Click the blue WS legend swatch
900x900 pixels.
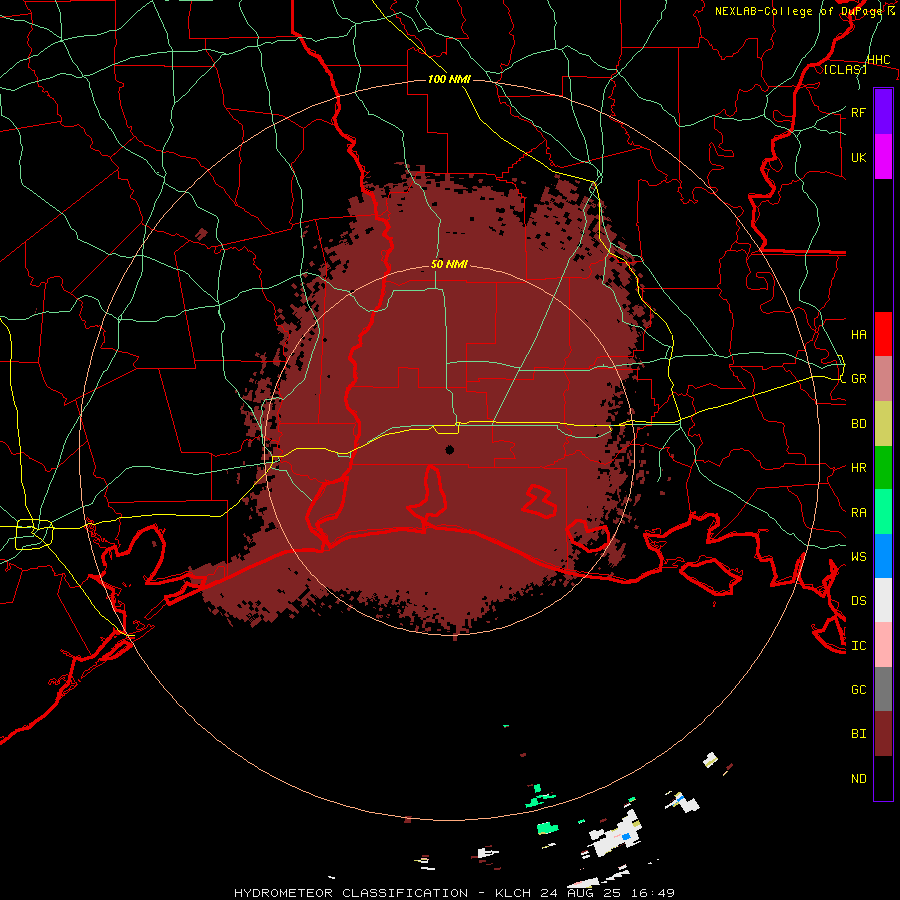pyautogui.click(x=883, y=556)
